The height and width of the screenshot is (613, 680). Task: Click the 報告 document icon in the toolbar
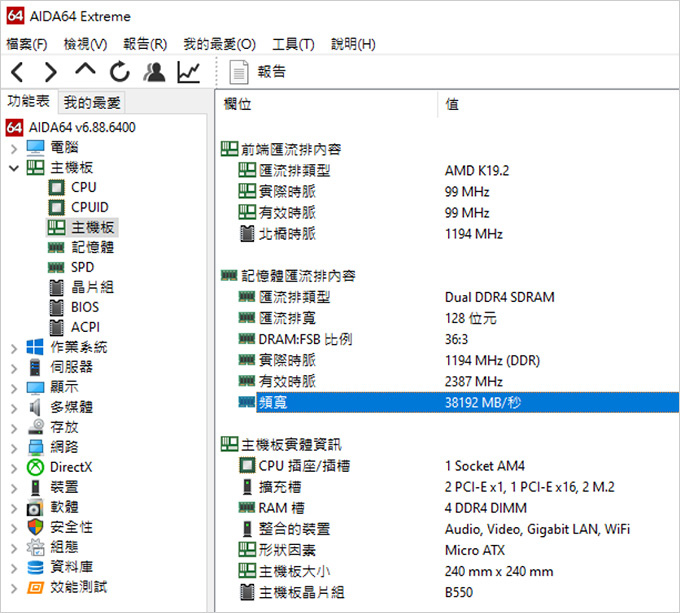[239, 72]
